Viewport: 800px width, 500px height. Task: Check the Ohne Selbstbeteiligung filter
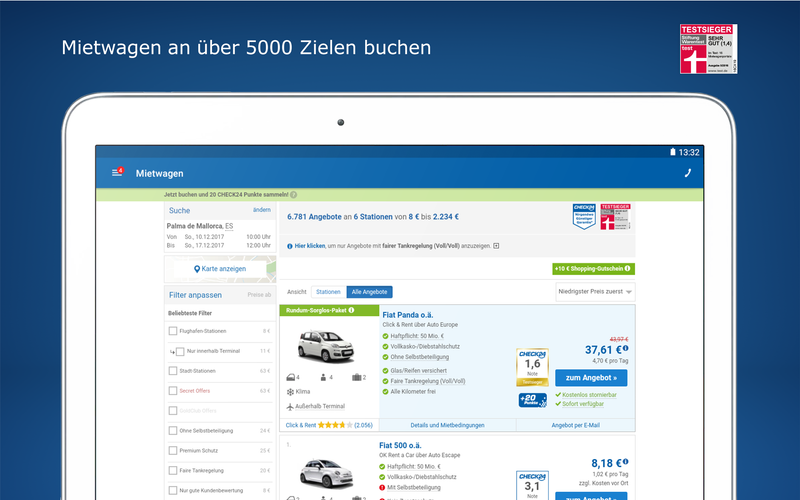coord(173,431)
